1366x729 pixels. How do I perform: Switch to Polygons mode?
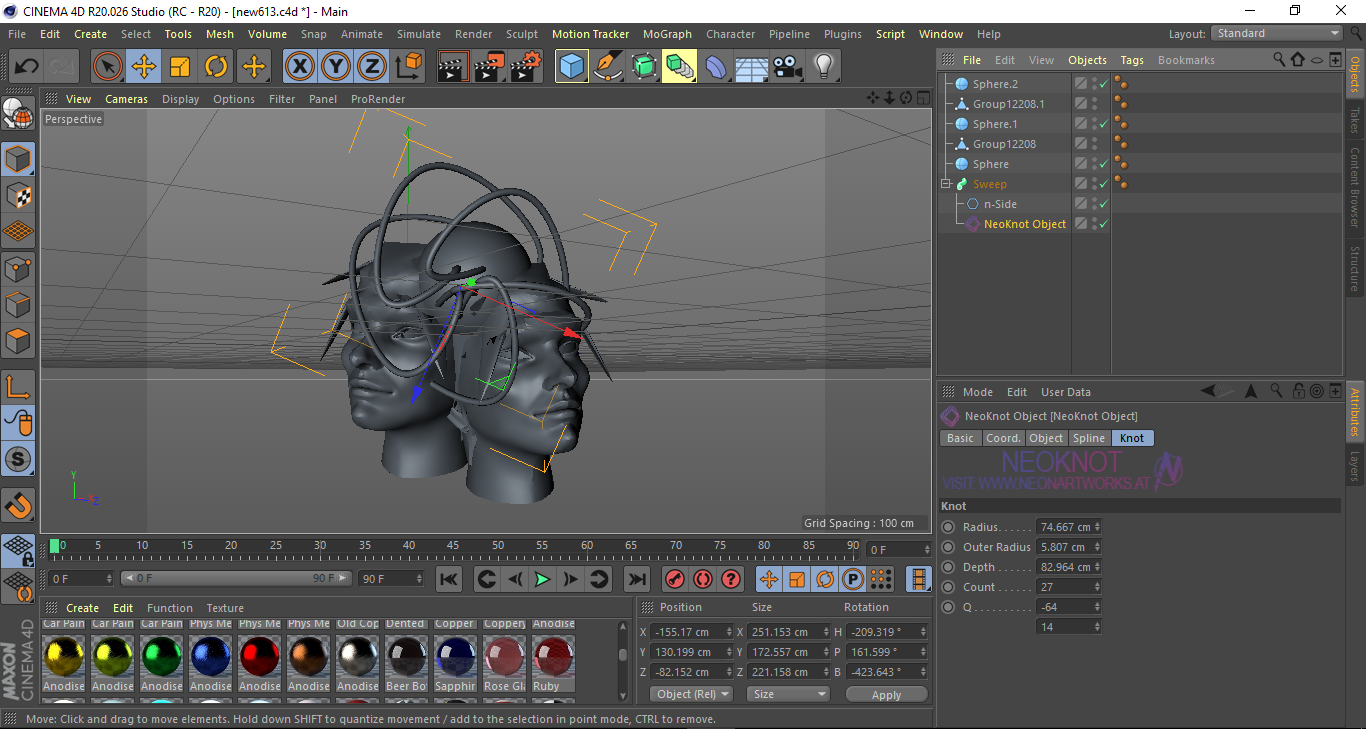click(18, 341)
